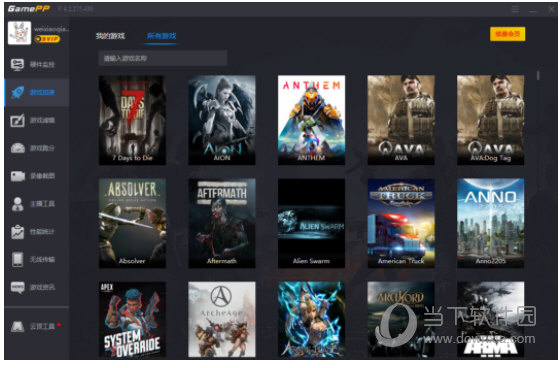
Task: Select the Anno2205 game cover
Action: (491, 223)
